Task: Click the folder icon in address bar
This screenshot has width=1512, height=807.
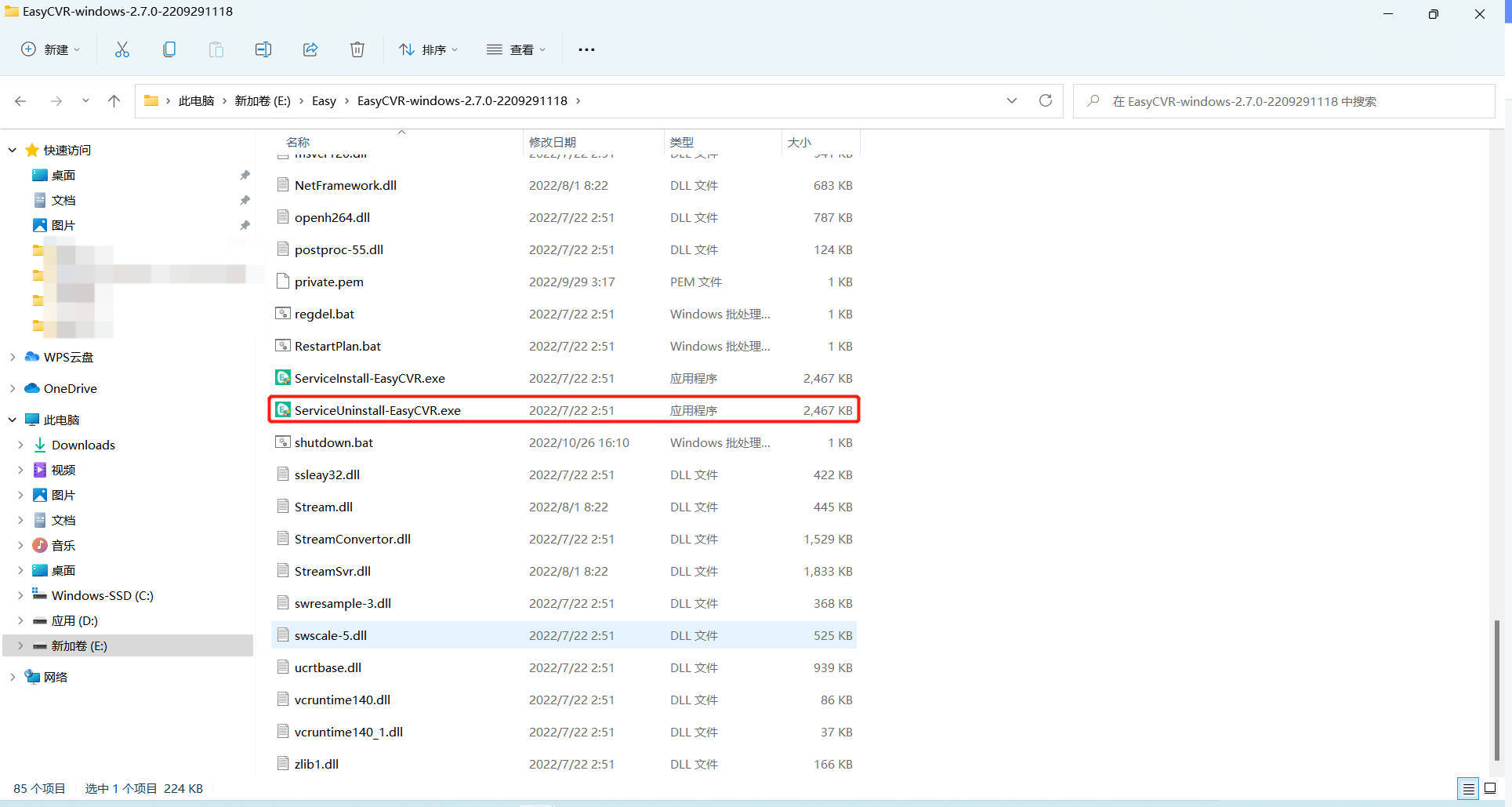Action: pyautogui.click(x=151, y=101)
